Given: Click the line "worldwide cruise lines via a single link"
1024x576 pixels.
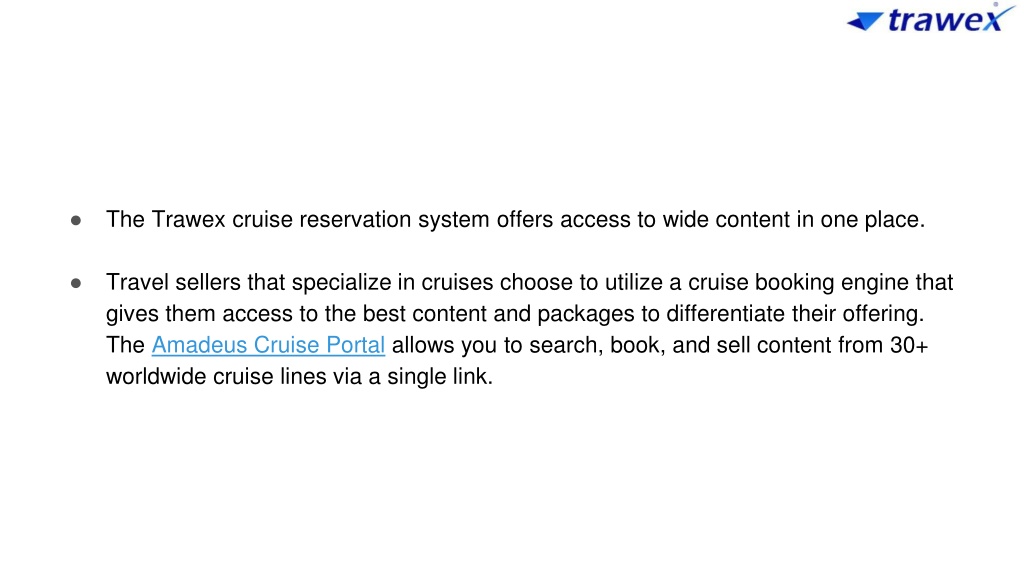Looking at the screenshot, I should click(299, 376).
